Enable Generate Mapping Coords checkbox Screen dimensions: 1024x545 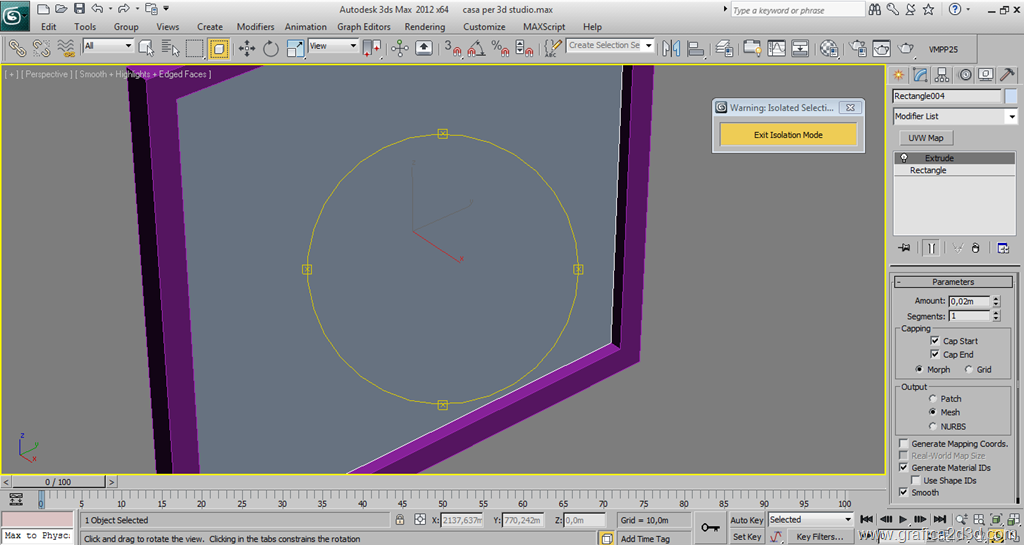coord(904,444)
